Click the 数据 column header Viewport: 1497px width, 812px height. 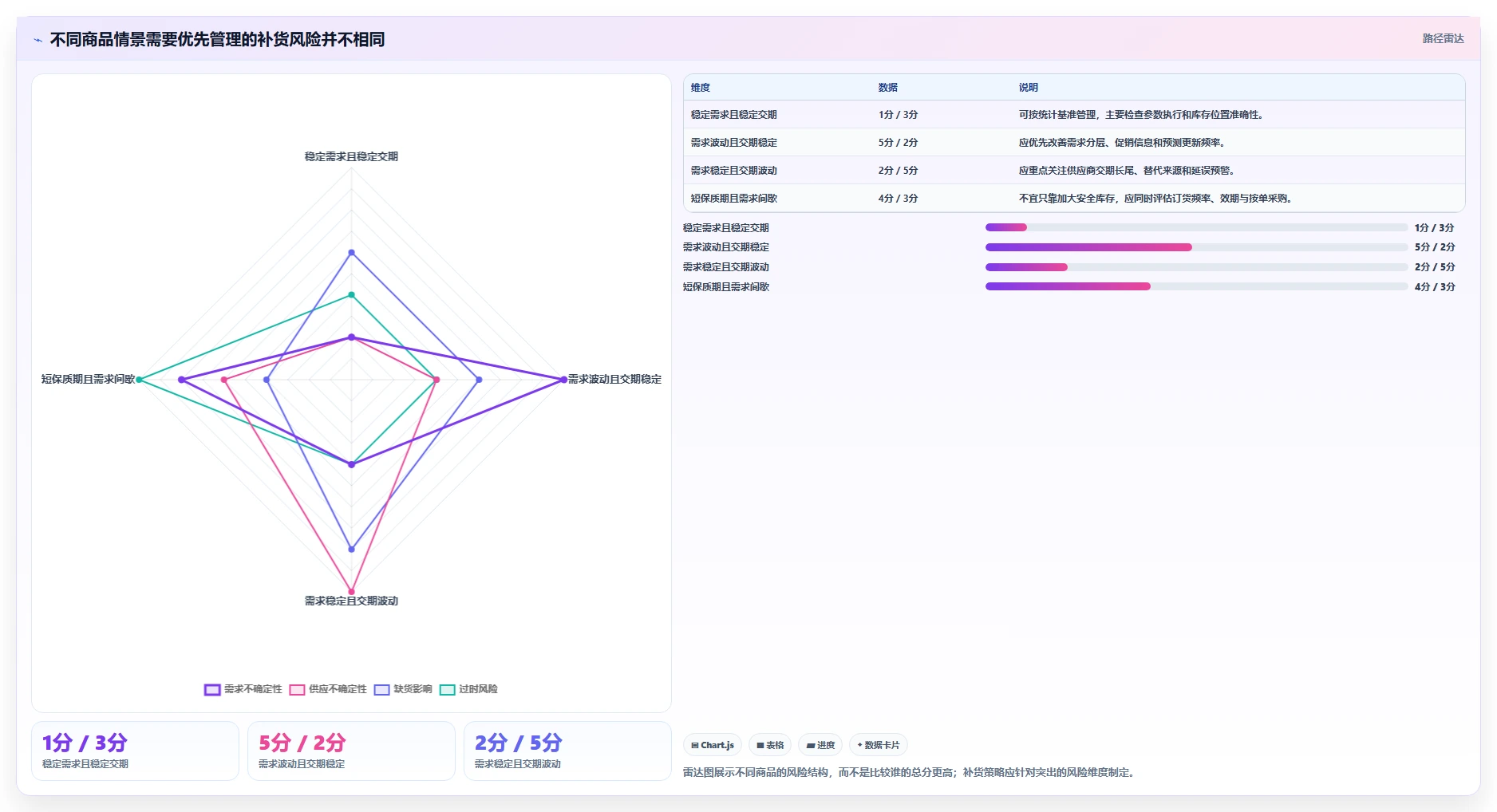point(887,88)
